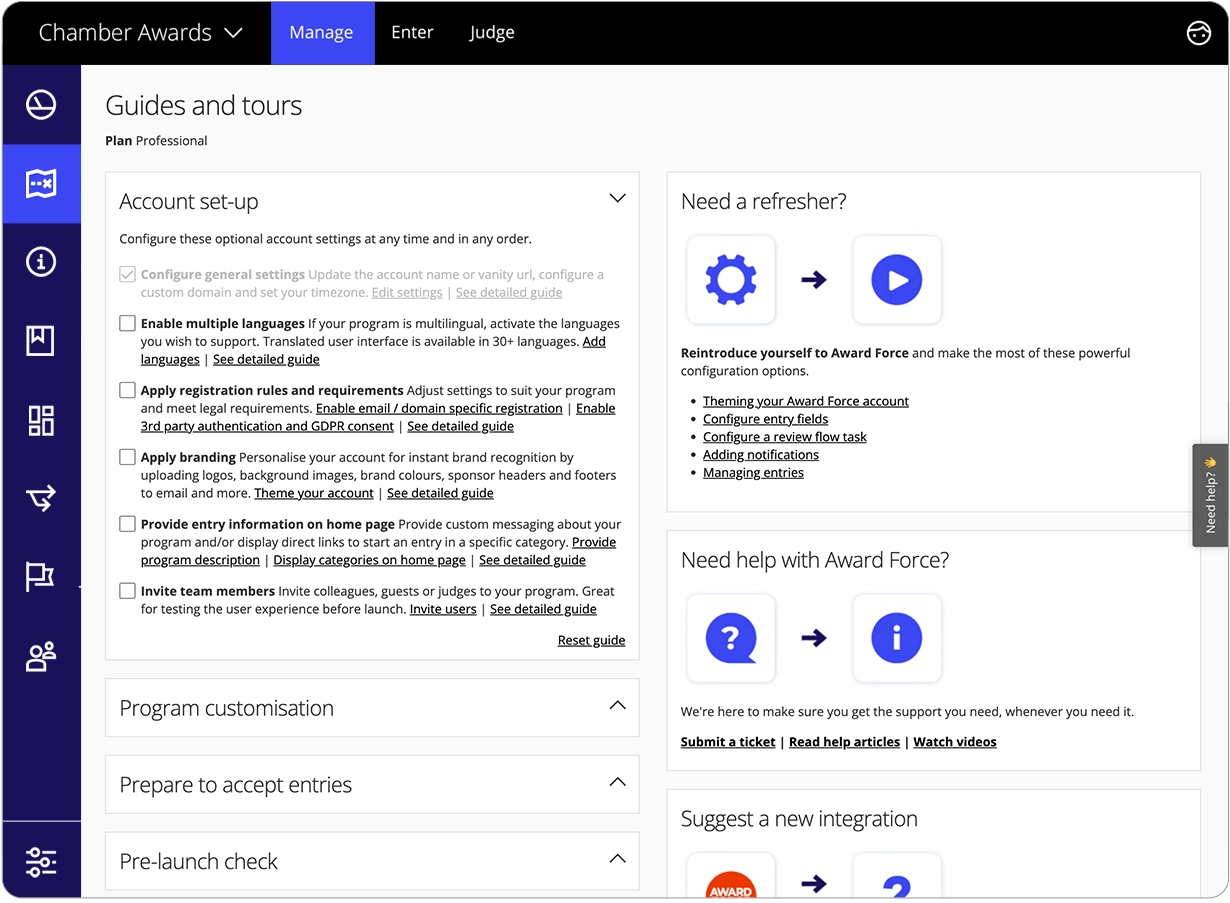Check the Apply branding checkbox

[x=127, y=456]
